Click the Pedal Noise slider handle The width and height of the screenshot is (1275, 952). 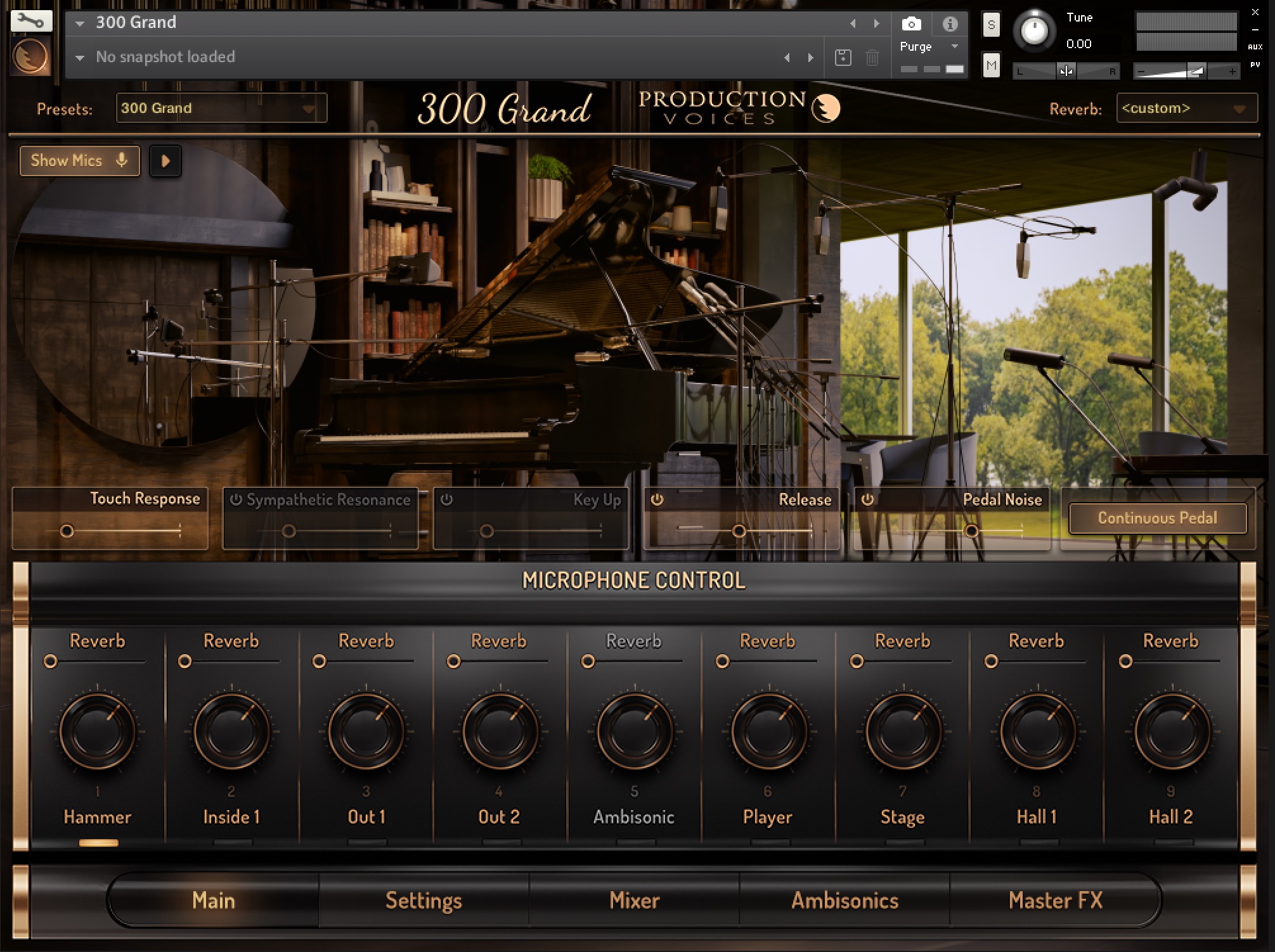pos(971,531)
